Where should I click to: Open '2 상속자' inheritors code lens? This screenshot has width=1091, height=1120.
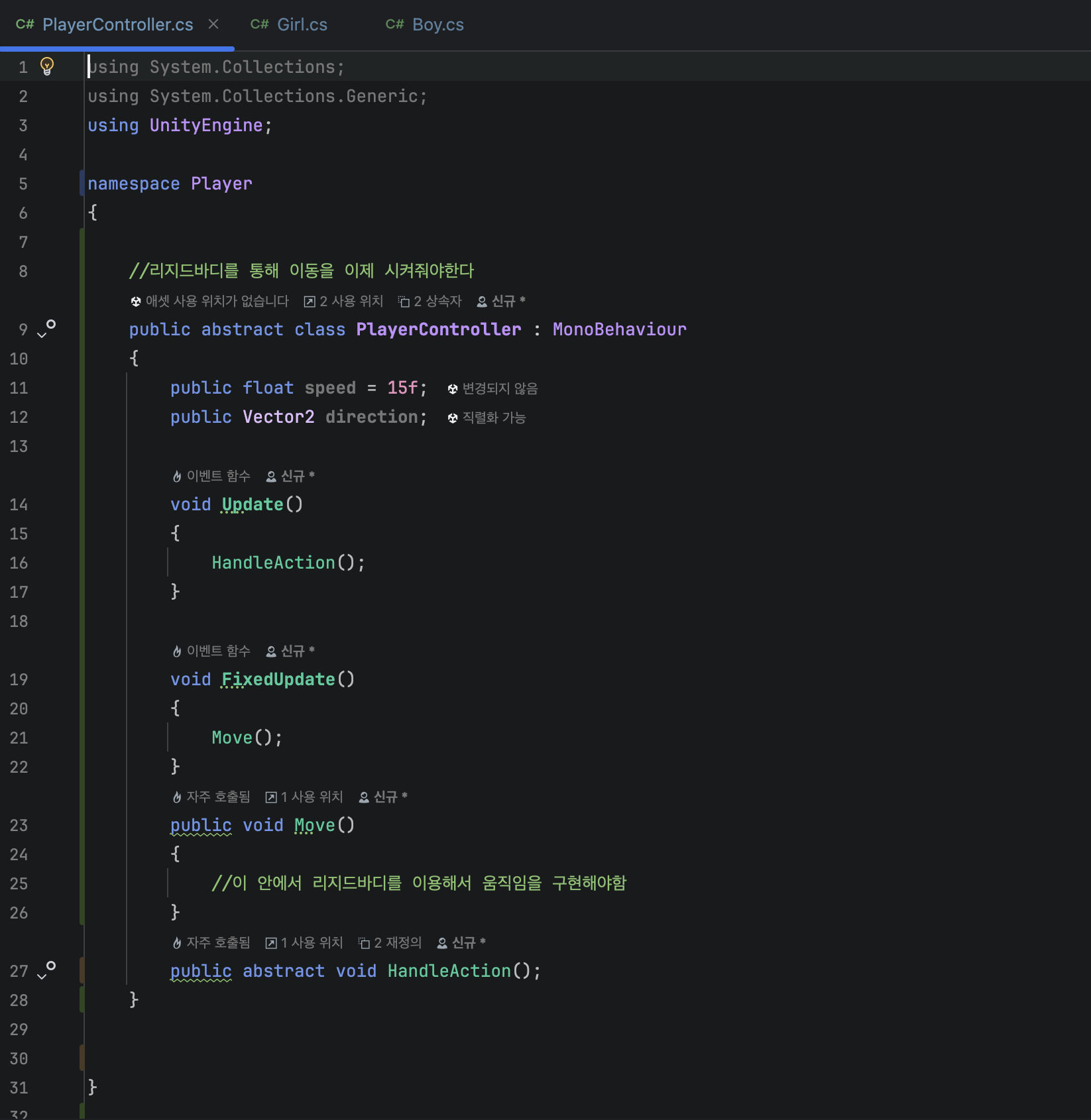pyautogui.click(x=430, y=302)
